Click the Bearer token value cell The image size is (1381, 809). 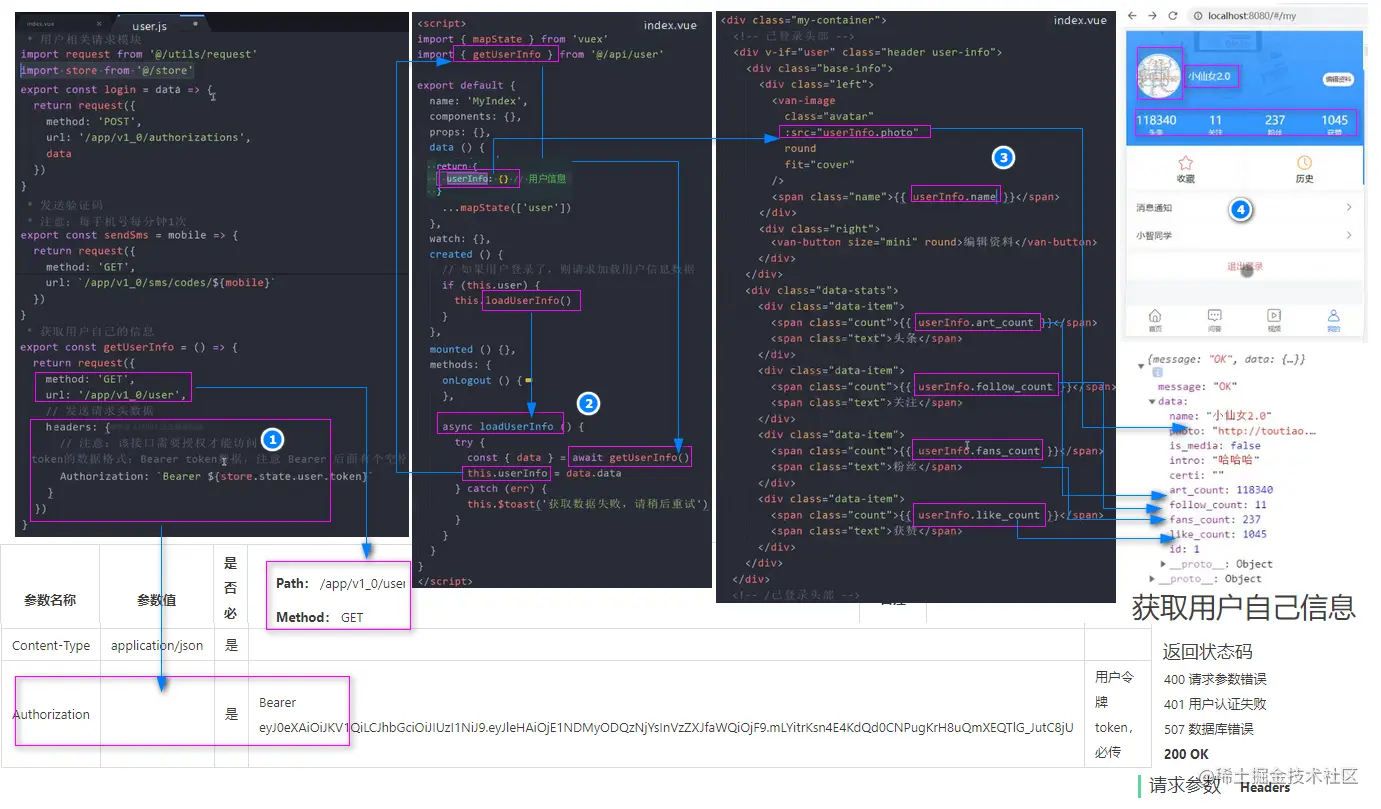tap(666, 714)
